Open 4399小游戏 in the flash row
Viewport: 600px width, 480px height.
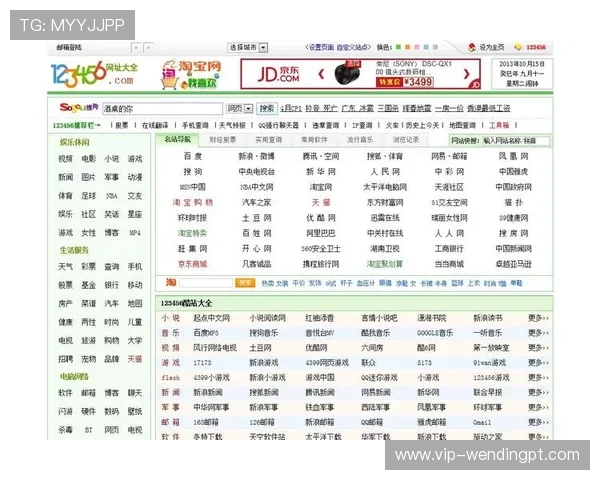(212, 377)
